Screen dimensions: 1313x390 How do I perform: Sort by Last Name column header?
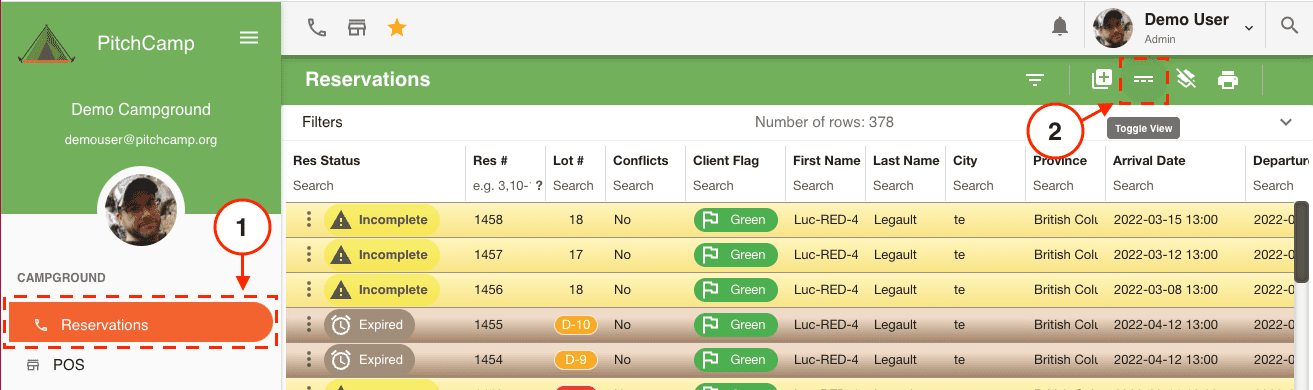[x=906, y=160]
